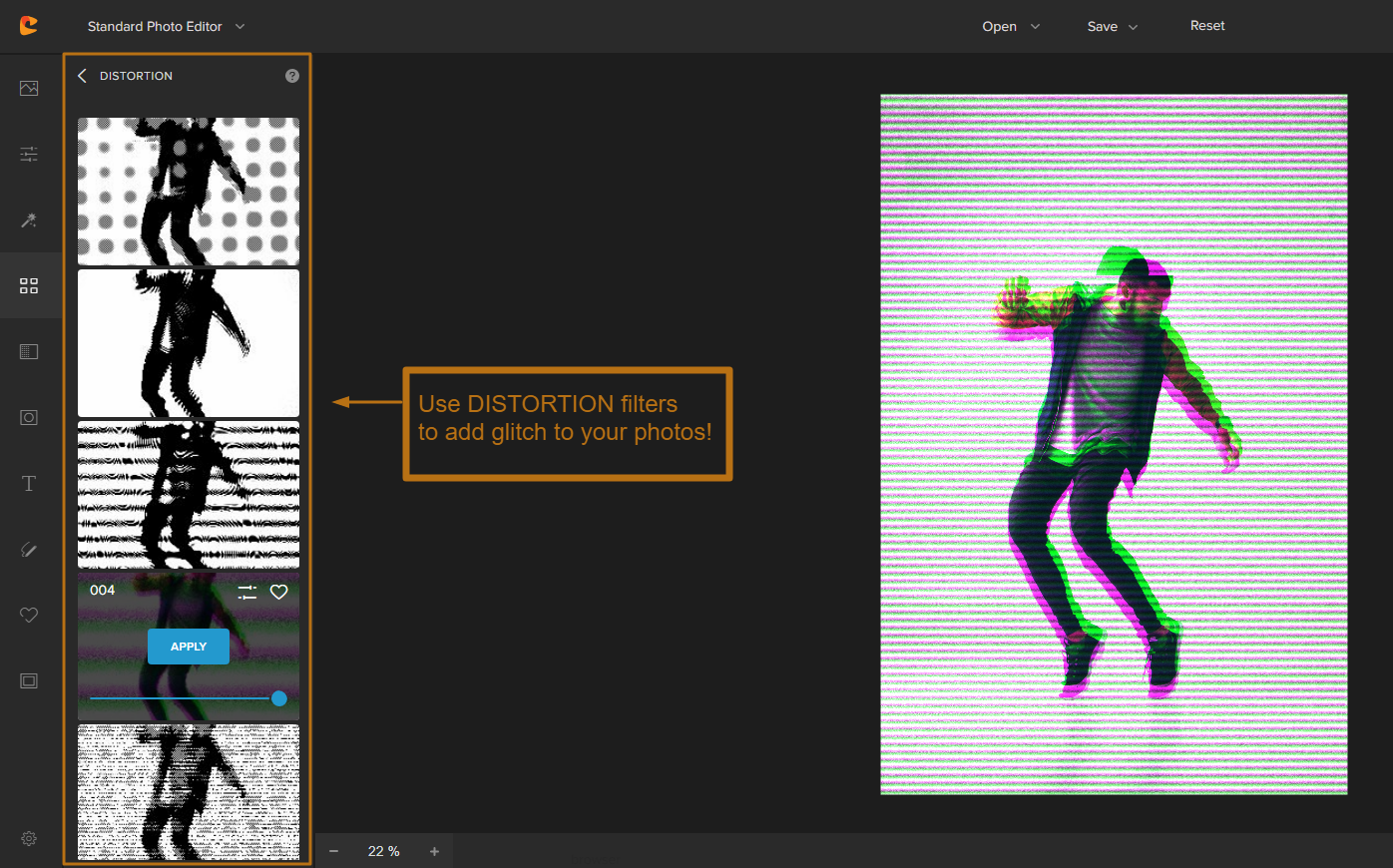Screen dimensions: 1393x868
Task: Apply distortion filter 004
Action: [x=189, y=647]
